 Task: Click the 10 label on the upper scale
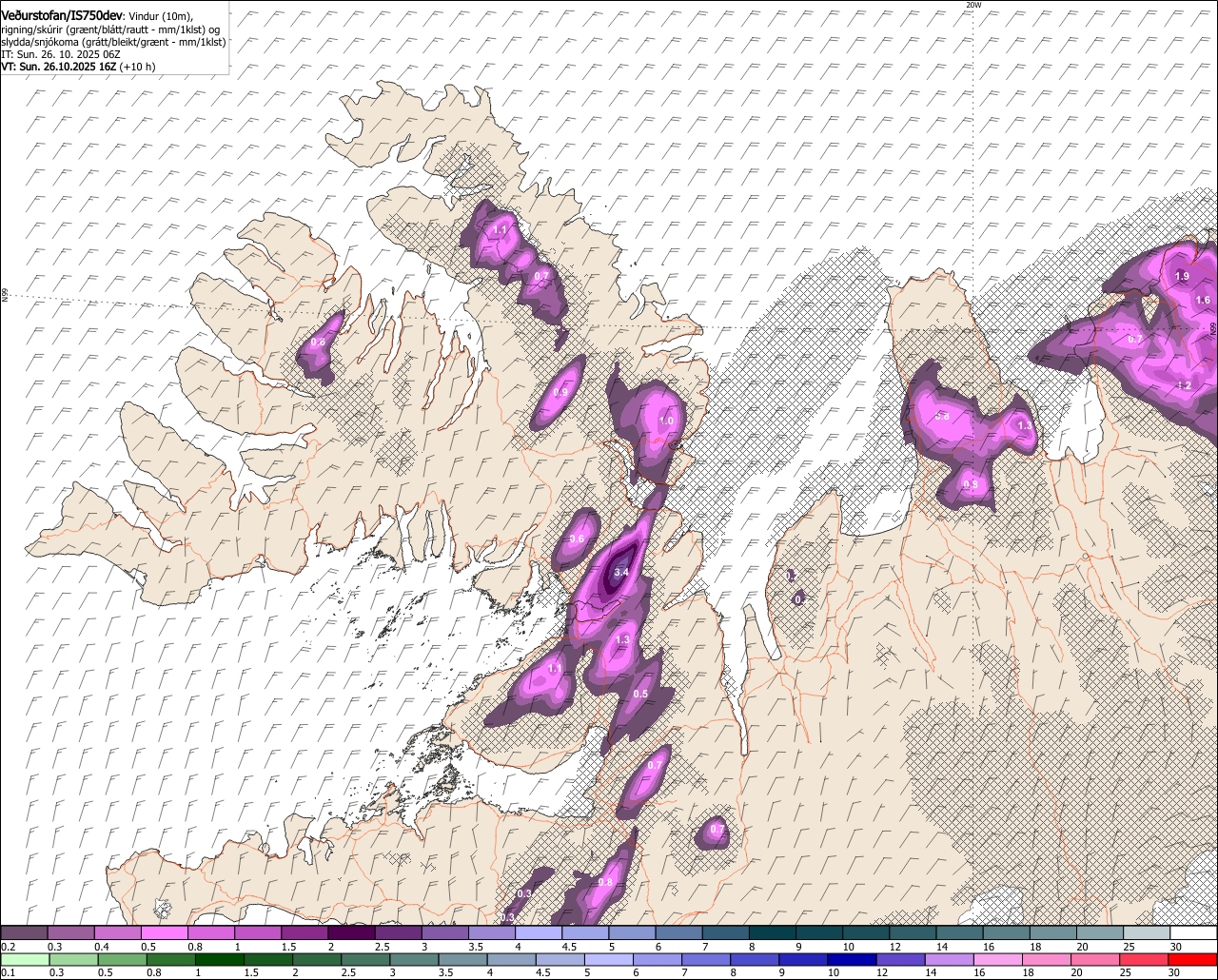click(x=848, y=947)
